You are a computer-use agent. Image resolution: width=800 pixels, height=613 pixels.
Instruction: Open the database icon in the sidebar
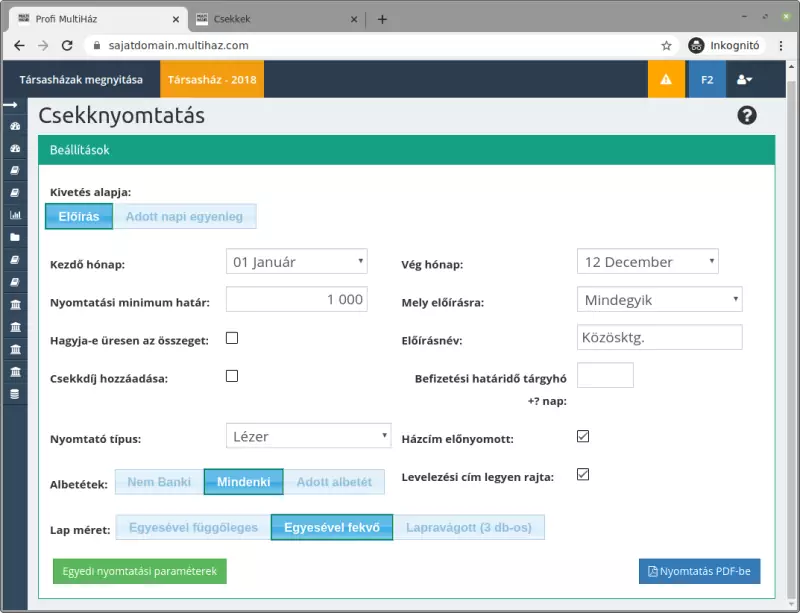click(x=14, y=394)
